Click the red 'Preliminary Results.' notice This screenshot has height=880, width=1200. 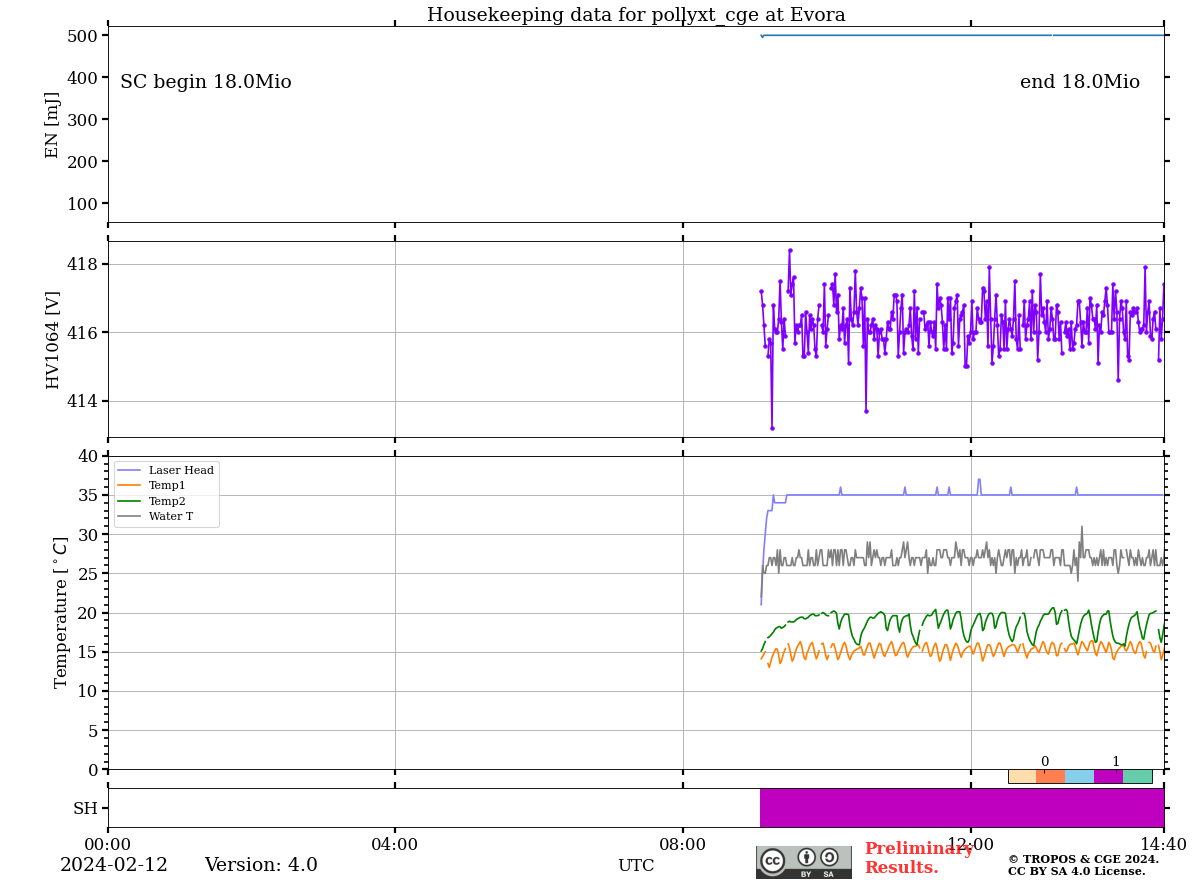[918, 858]
